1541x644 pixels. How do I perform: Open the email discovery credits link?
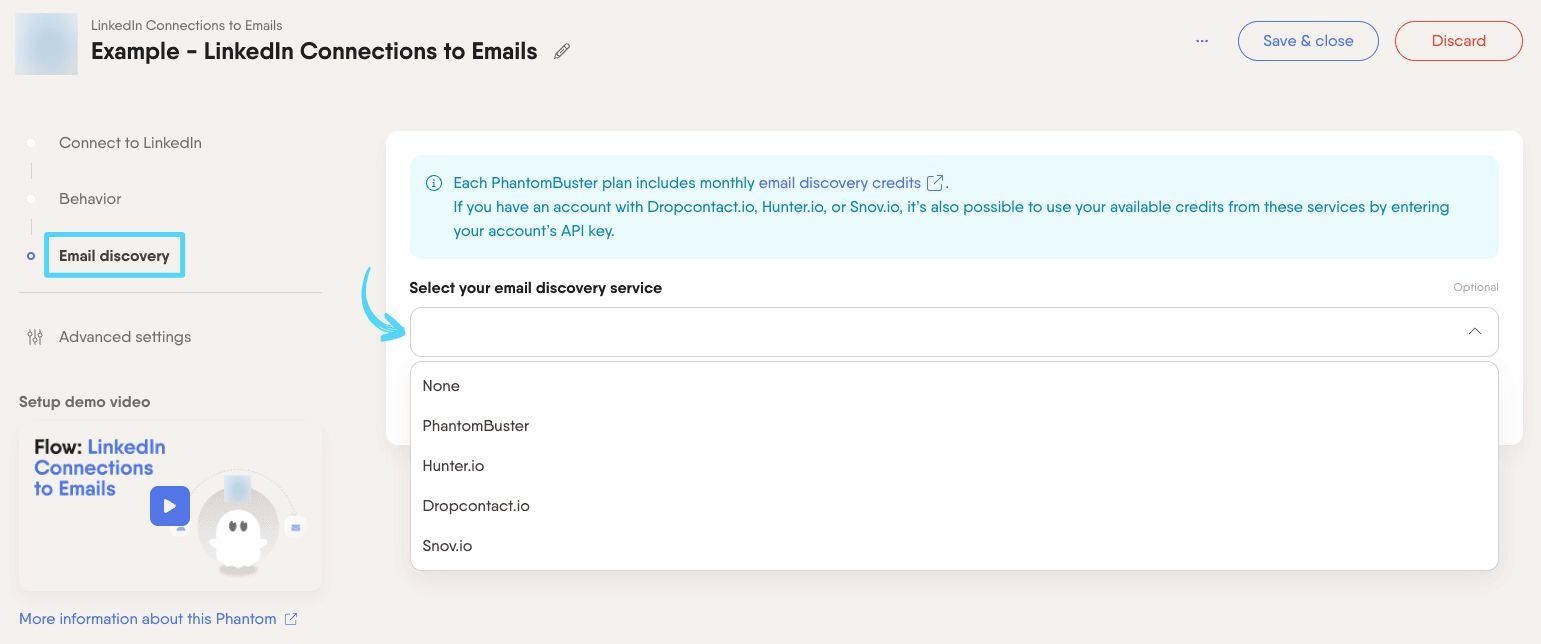[x=840, y=183]
